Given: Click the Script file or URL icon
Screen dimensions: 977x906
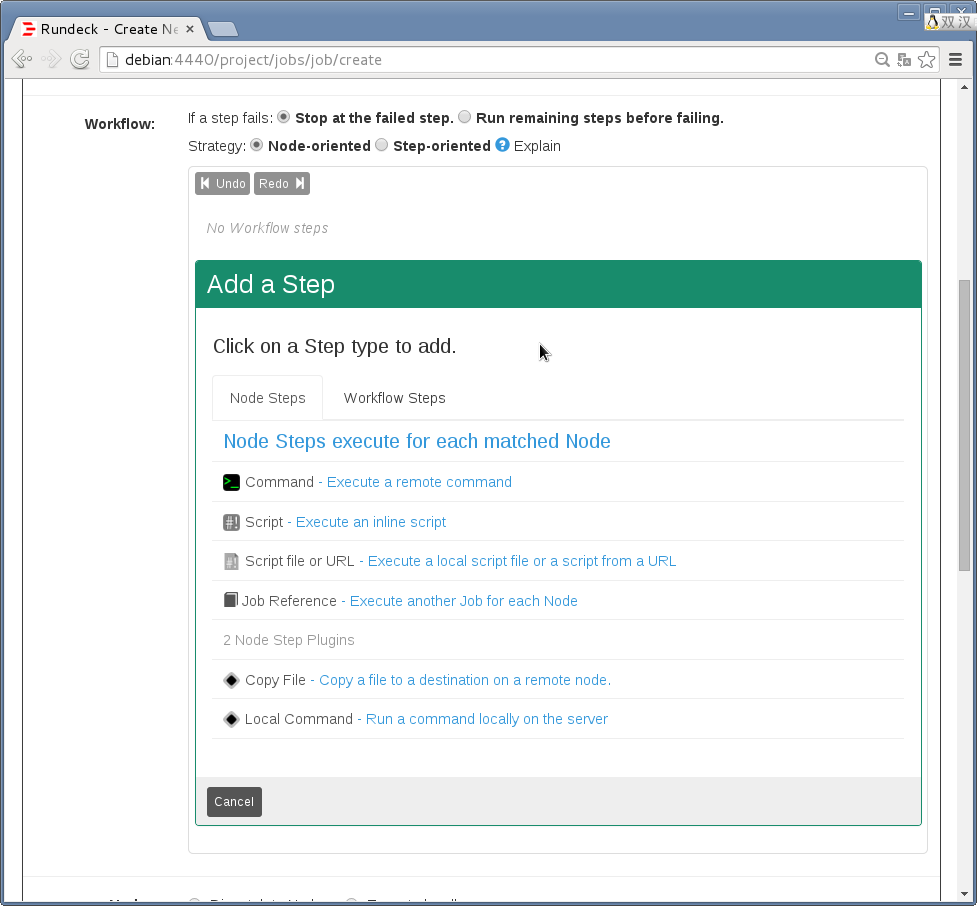Looking at the screenshot, I should pos(231,561).
